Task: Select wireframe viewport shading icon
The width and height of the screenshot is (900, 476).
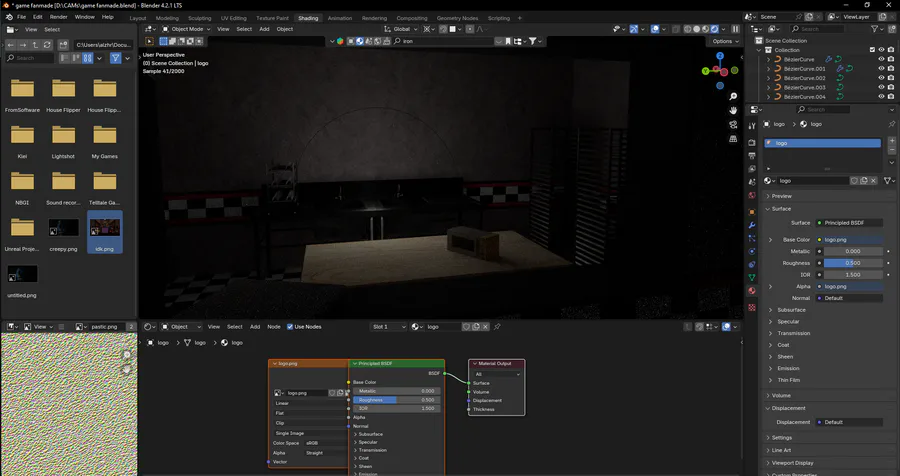Action: pyautogui.click(x=688, y=29)
